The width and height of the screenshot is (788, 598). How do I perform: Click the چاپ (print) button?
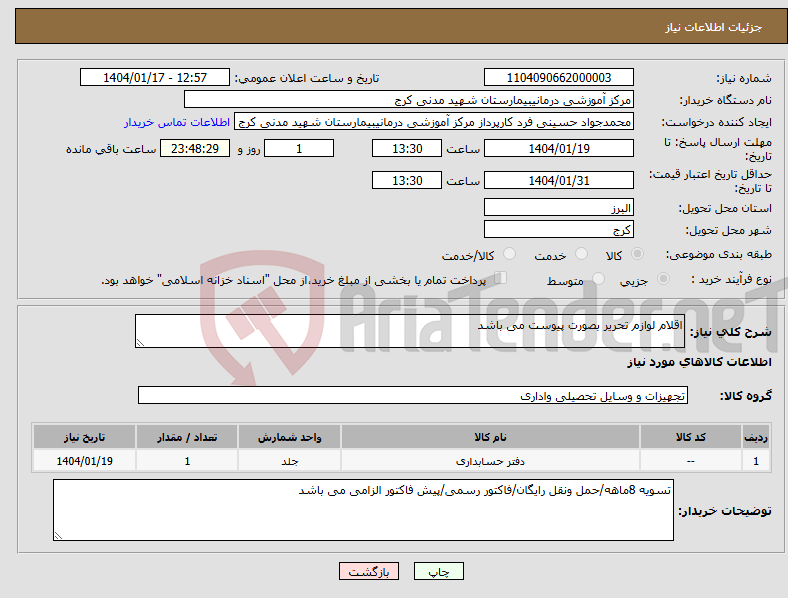click(x=438, y=571)
